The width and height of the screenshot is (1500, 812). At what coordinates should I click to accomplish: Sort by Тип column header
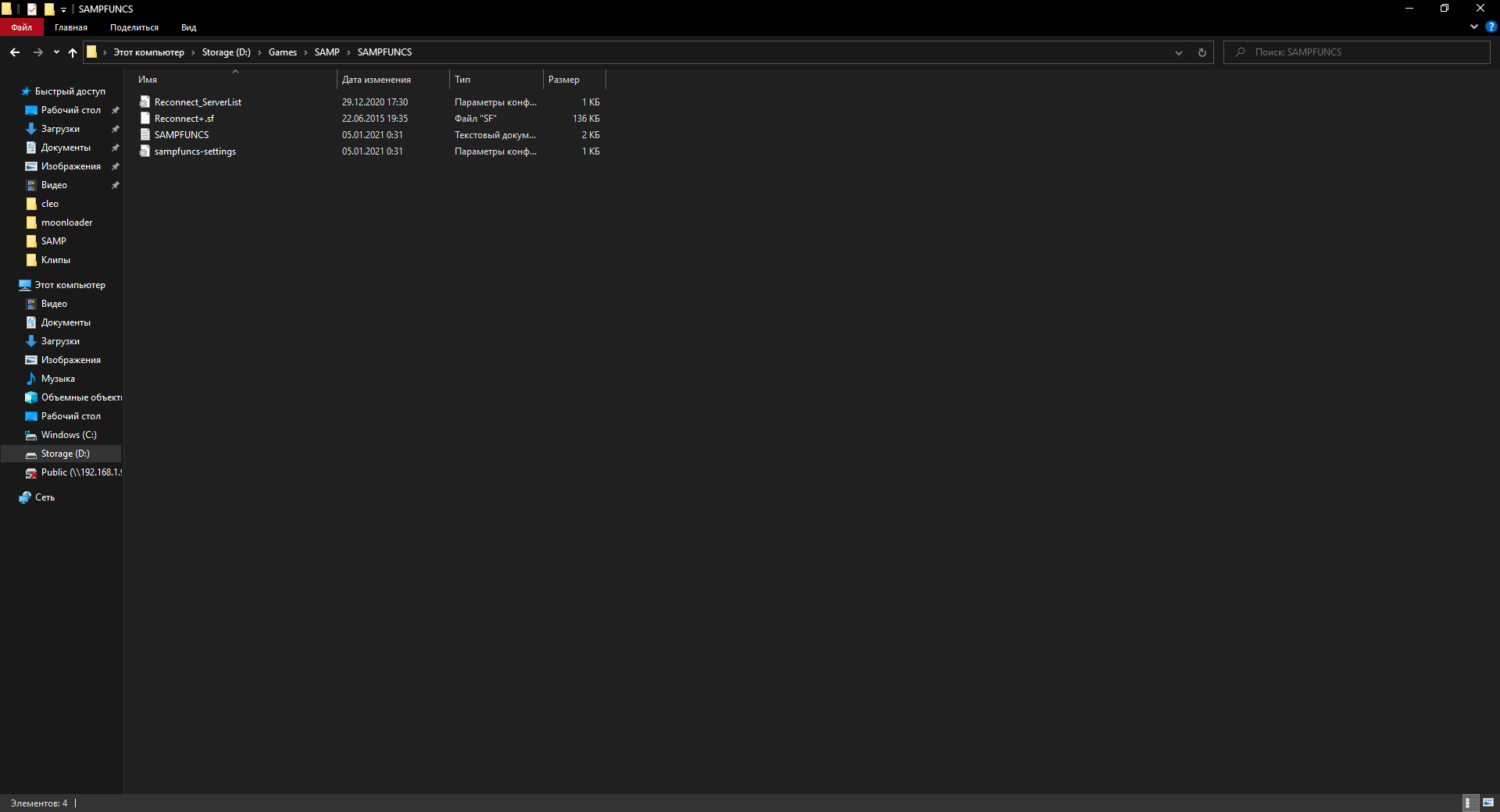[x=496, y=80]
